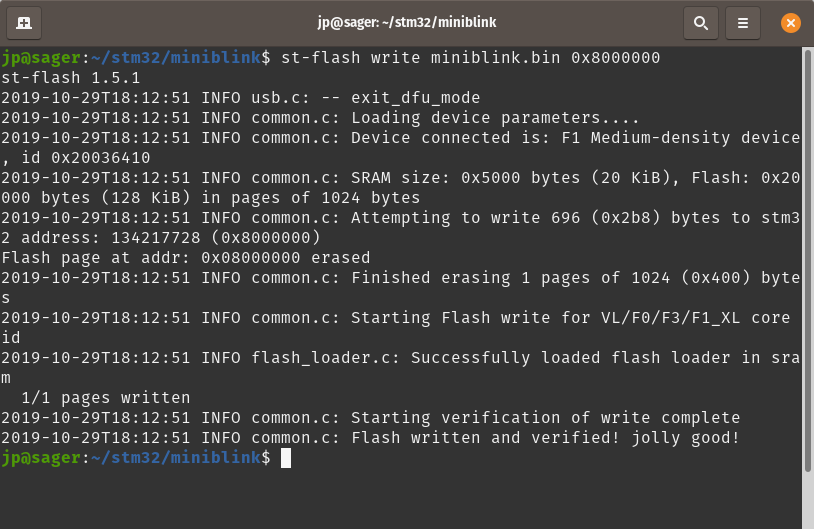Place cursor at the blinking prompt block
The image size is (814, 529).
(x=286, y=458)
